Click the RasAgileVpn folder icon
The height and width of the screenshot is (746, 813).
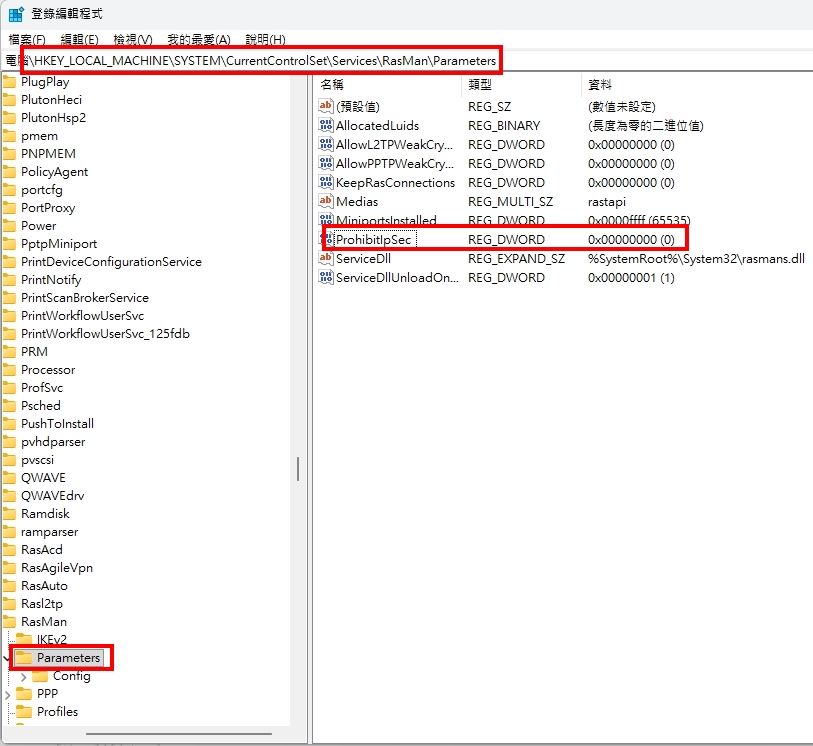[10, 568]
